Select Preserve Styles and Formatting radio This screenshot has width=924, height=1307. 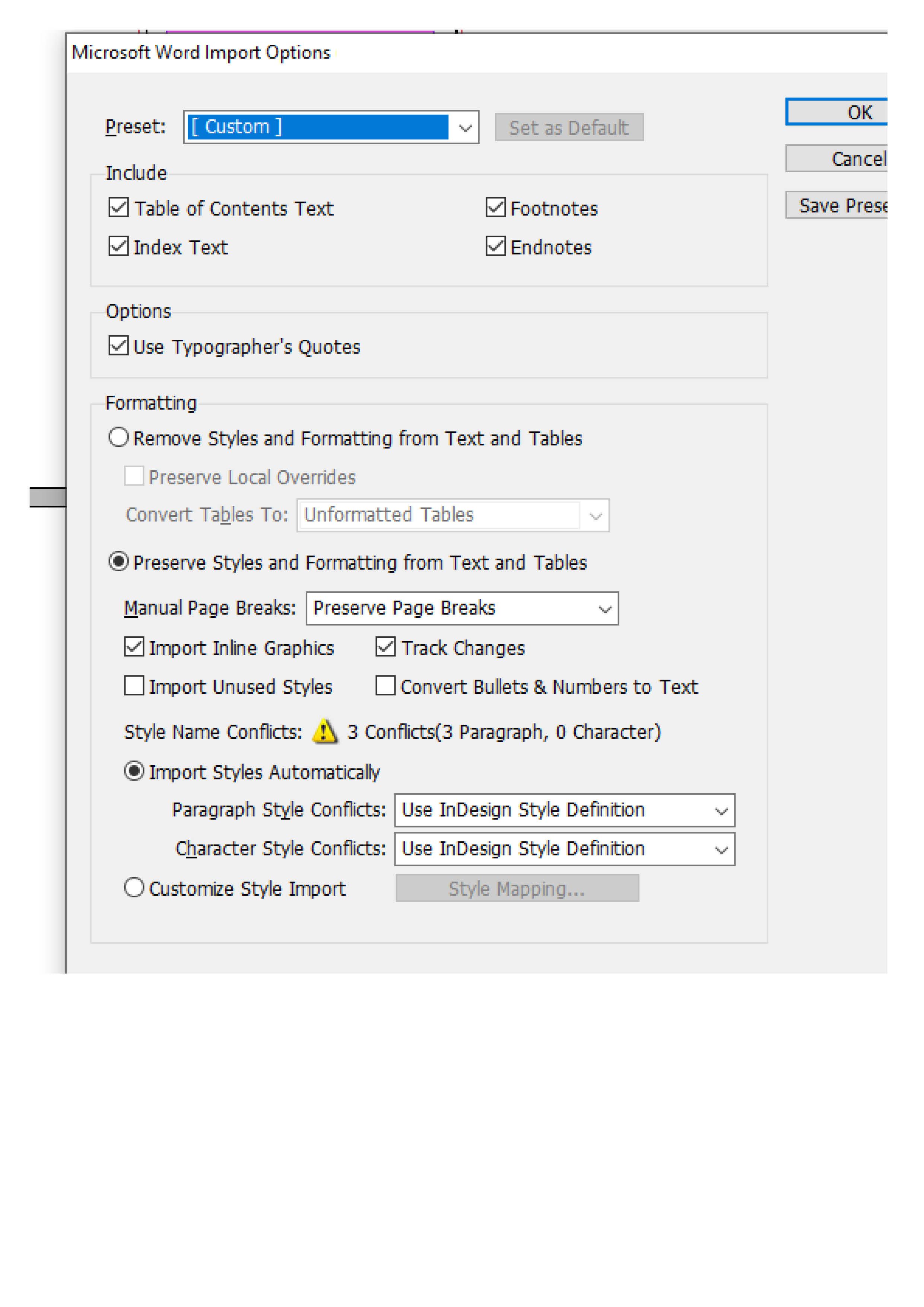click(x=118, y=562)
